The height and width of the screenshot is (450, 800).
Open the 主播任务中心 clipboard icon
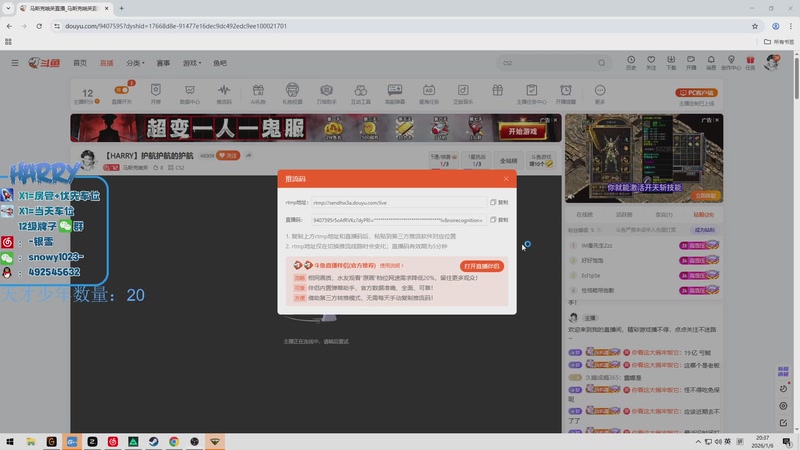532,93
